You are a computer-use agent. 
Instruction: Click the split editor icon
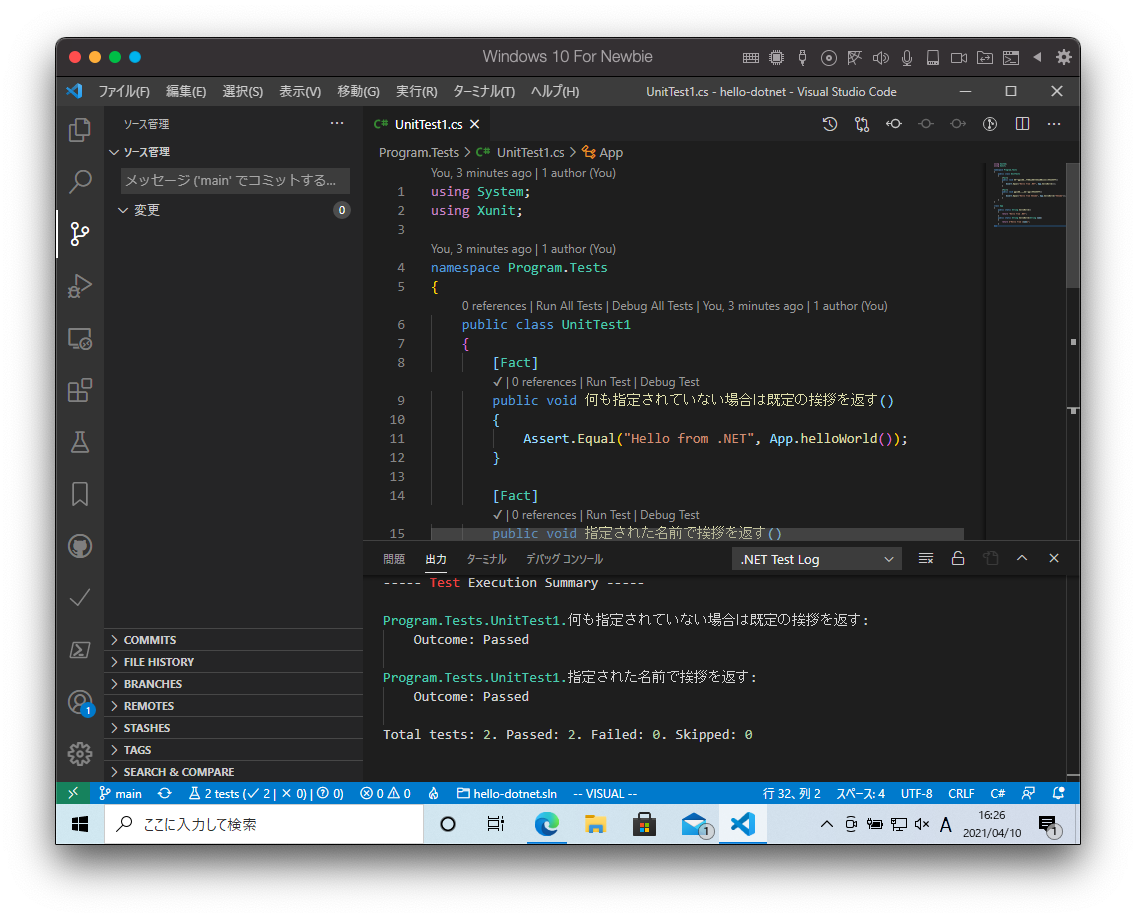click(x=1022, y=124)
